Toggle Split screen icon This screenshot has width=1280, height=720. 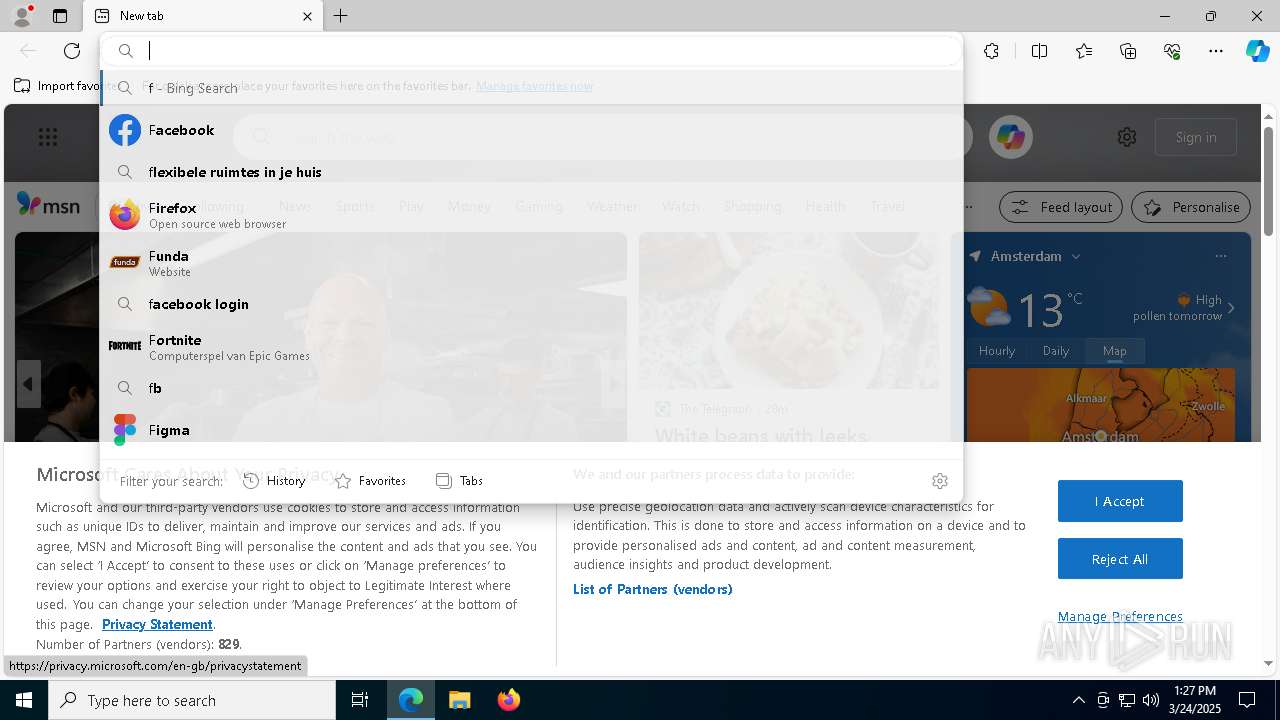1040,51
